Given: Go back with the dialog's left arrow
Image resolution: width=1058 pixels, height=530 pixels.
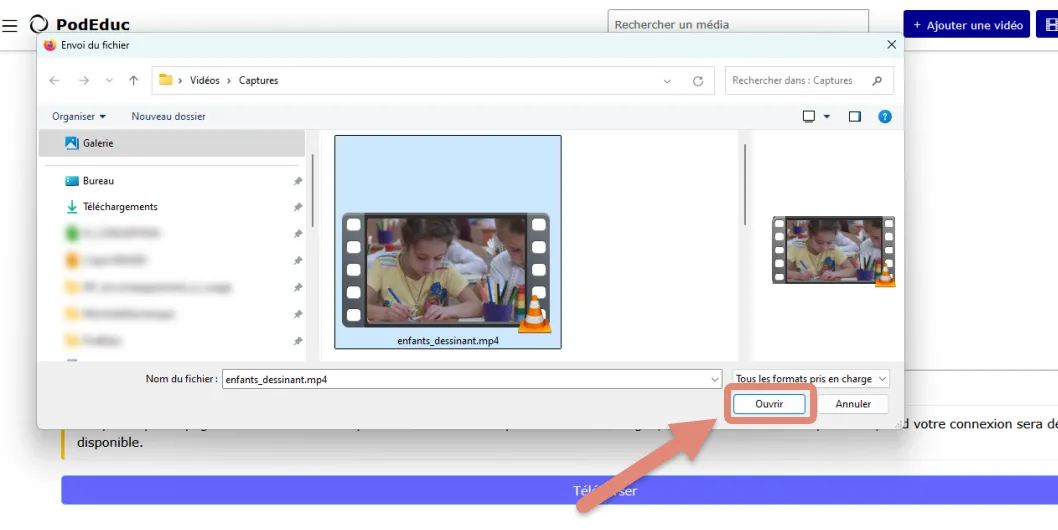Looking at the screenshot, I should 55,80.
